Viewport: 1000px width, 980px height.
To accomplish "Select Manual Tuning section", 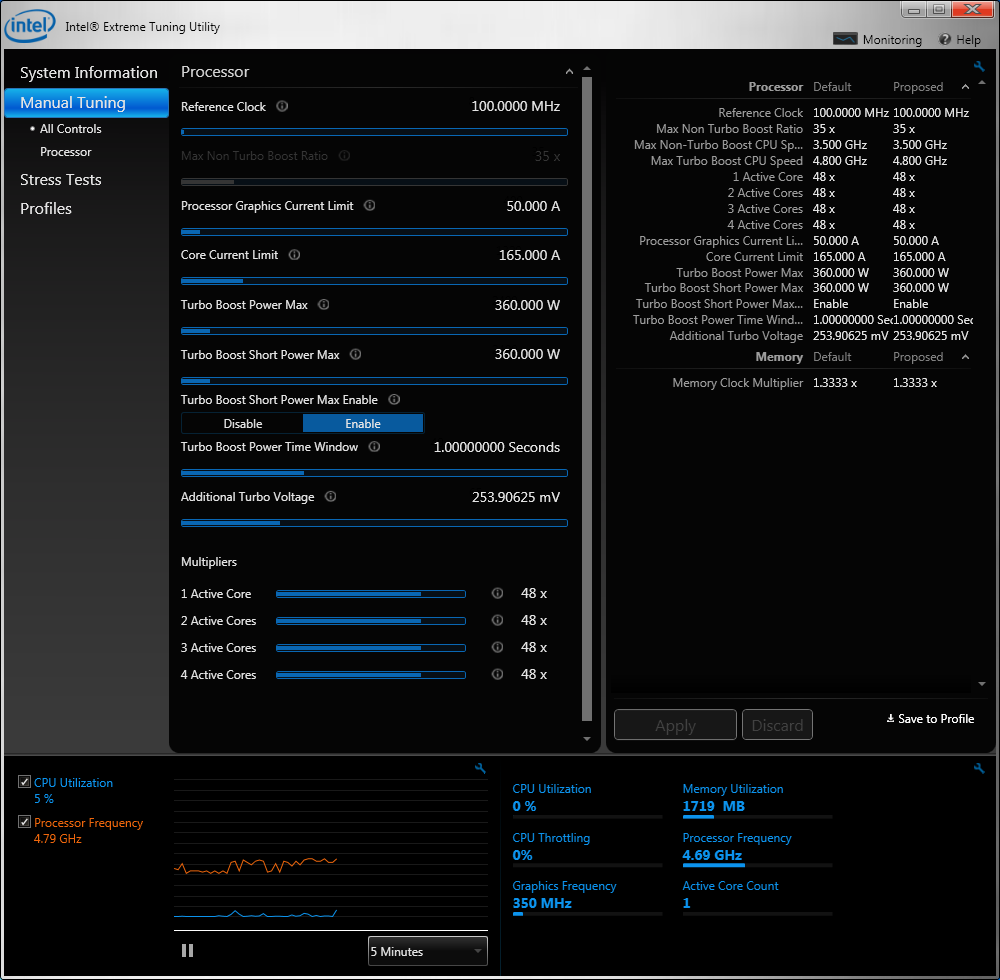I will [x=87, y=103].
